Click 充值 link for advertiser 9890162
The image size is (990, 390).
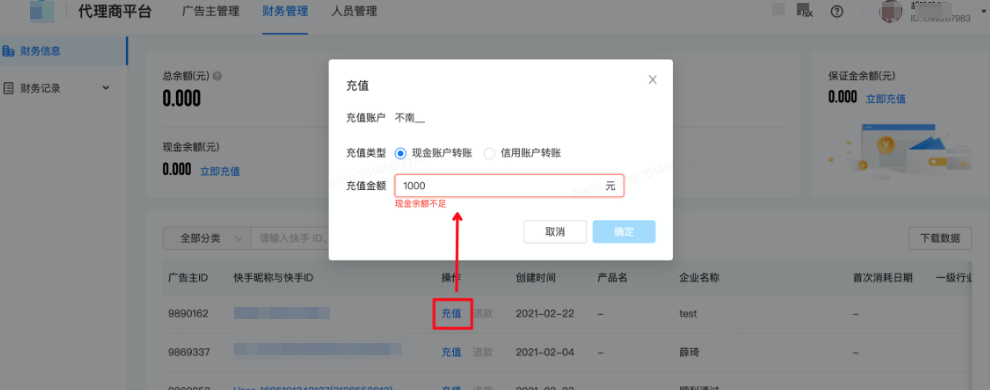tap(451, 314)
